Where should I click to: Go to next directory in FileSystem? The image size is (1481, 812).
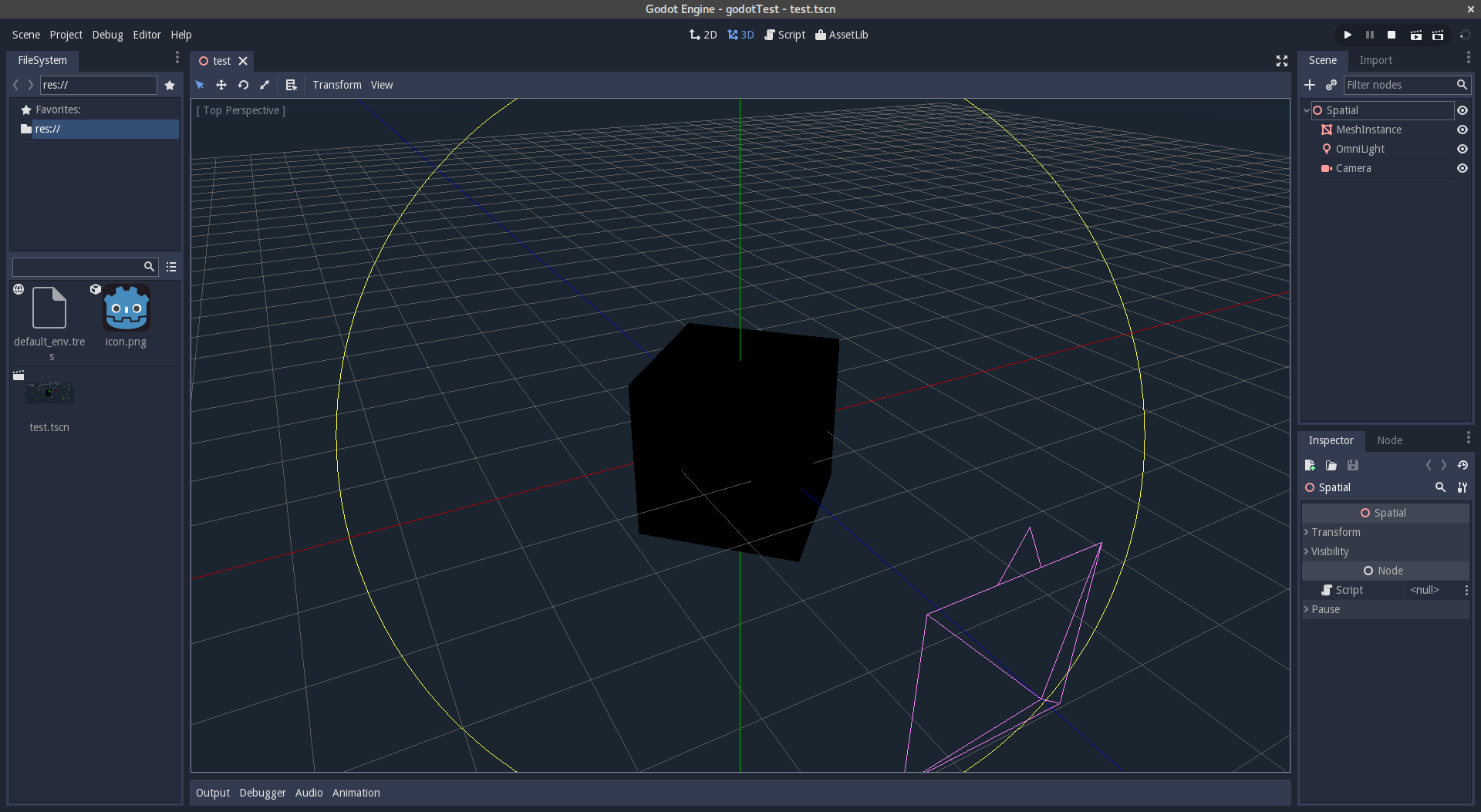[x=31, y=85]
